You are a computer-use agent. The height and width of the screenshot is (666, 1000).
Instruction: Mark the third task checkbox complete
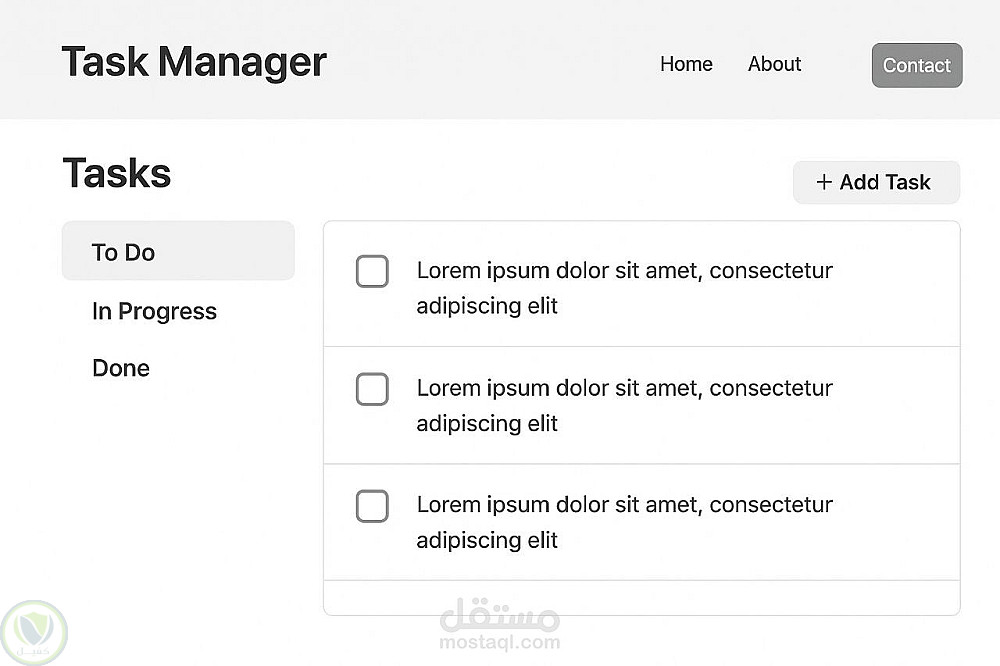[372, 506]
